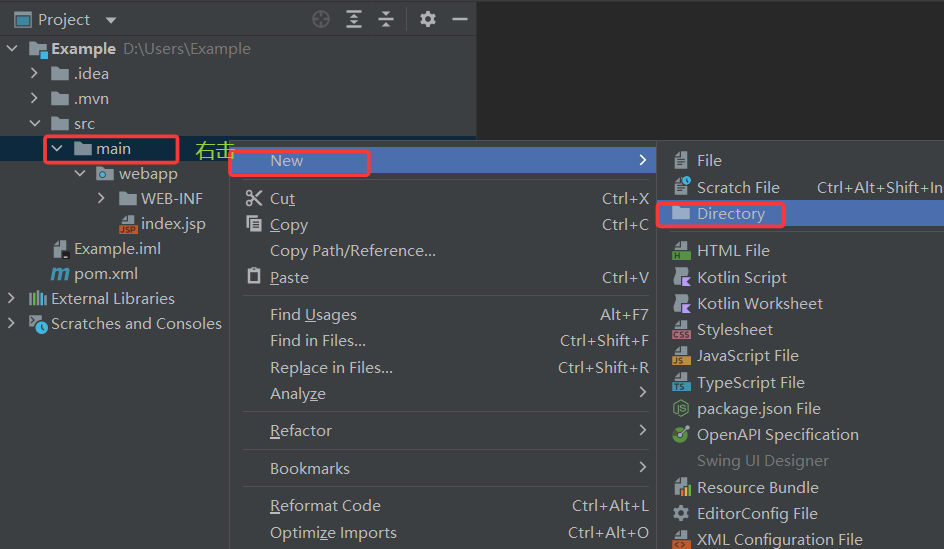
Task: Click the EditorConfig File gear icon
Action: pyautogui.click(x=681, y=513)
